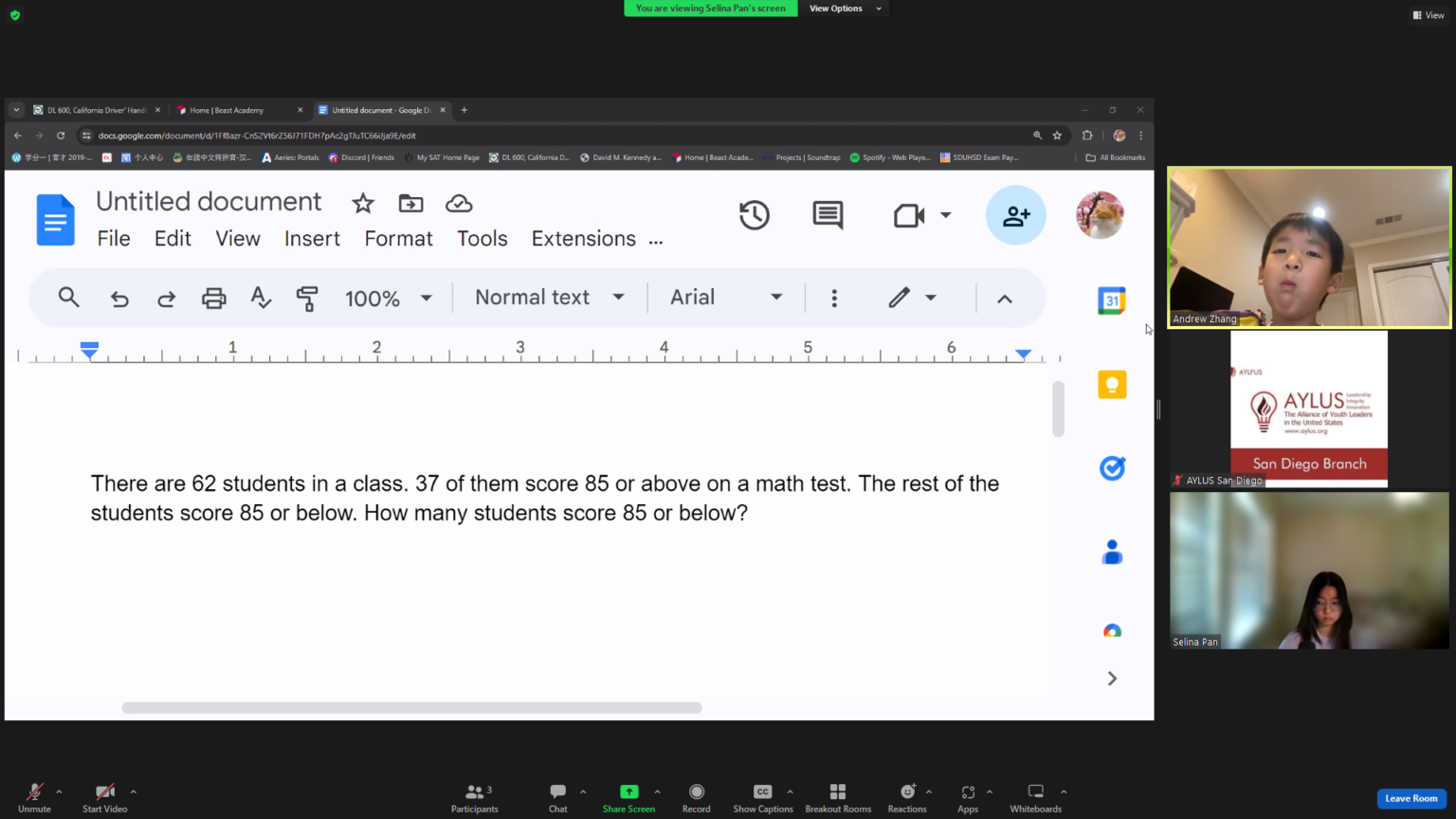This screenshot has width=1456, height=819.
Task: Open Reactions in Zoom toolbar
Action: [x=907, y=797]
